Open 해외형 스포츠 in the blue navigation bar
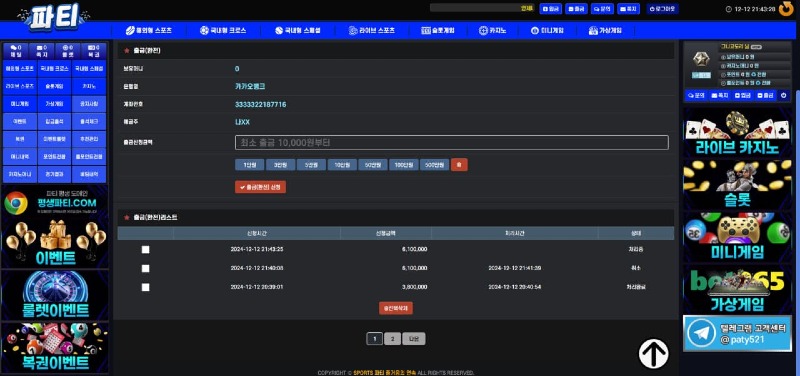 148,31
